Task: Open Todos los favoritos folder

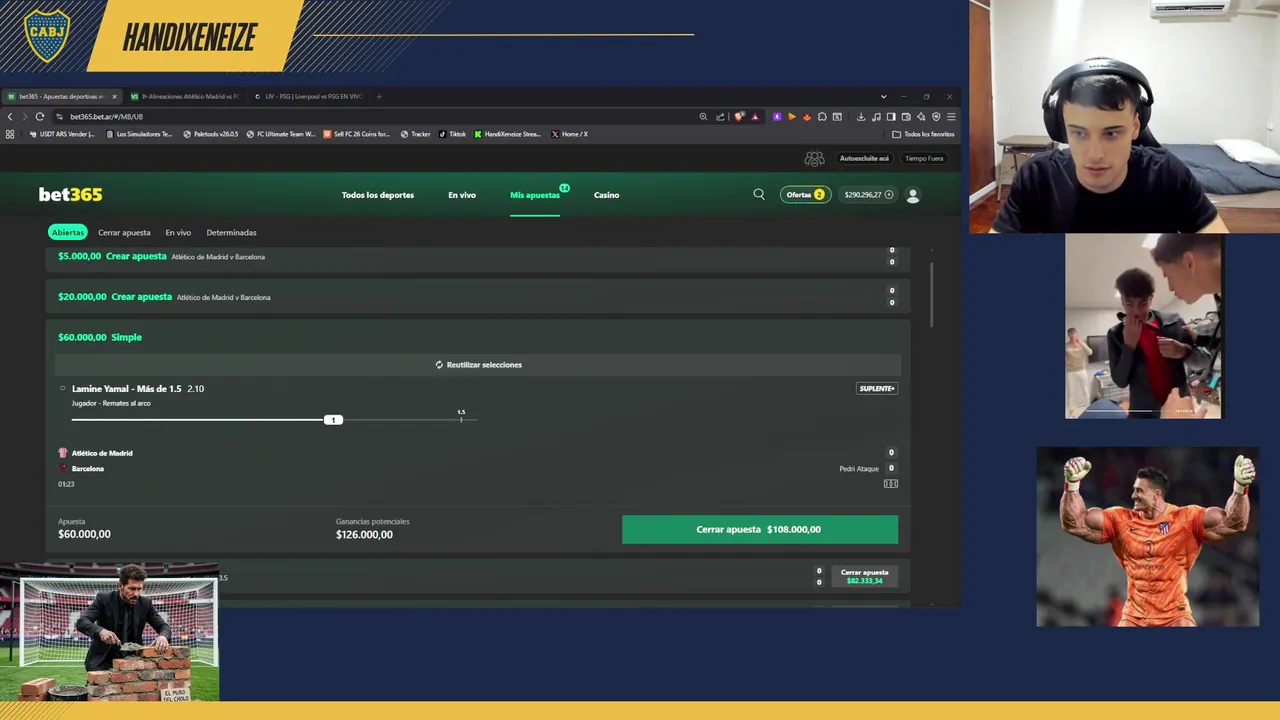Action: click(x=923, y=134)
